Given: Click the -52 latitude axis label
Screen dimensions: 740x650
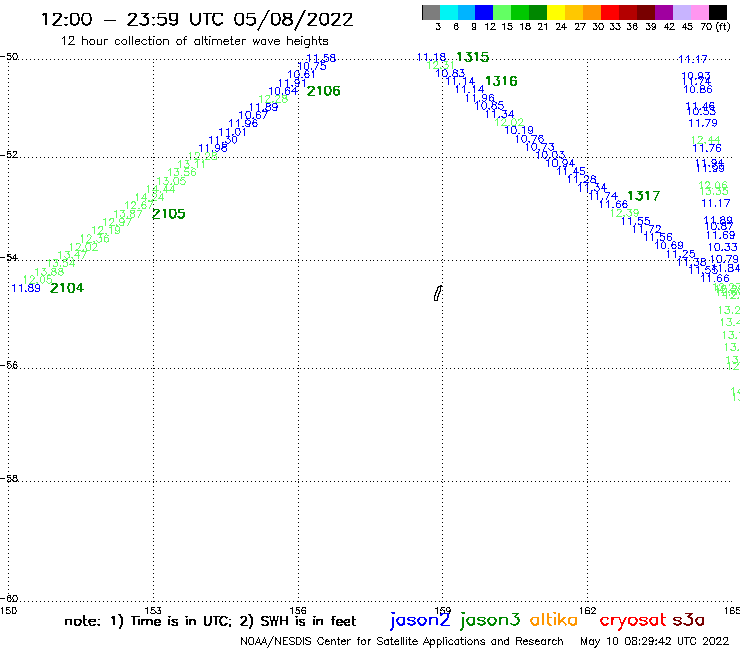Looking at the screenshot, I should tap(9, 154).
